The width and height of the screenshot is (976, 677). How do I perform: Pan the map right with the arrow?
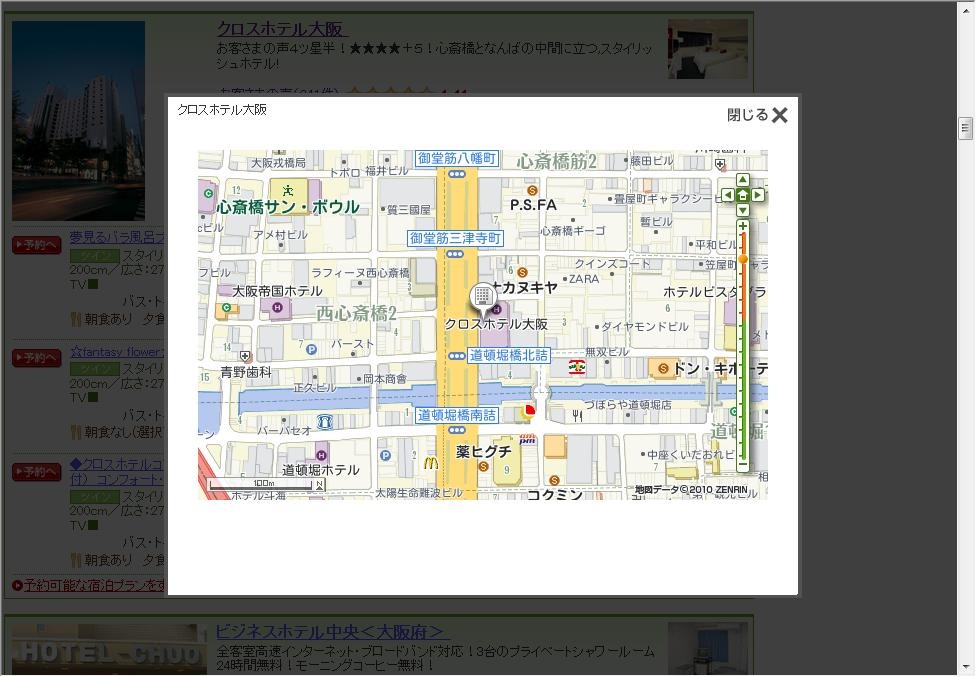pyautogui.click(x=758, y=195)
